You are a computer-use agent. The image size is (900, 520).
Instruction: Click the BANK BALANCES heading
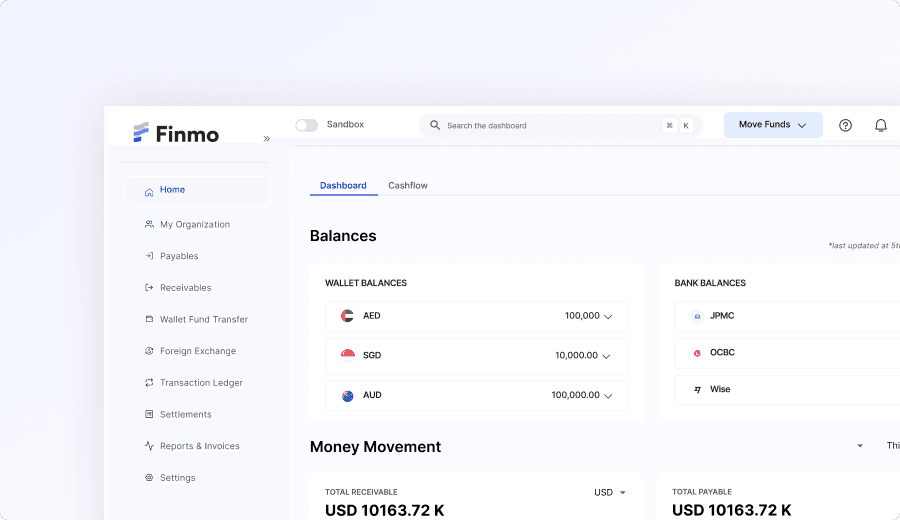tap(710, 283)
